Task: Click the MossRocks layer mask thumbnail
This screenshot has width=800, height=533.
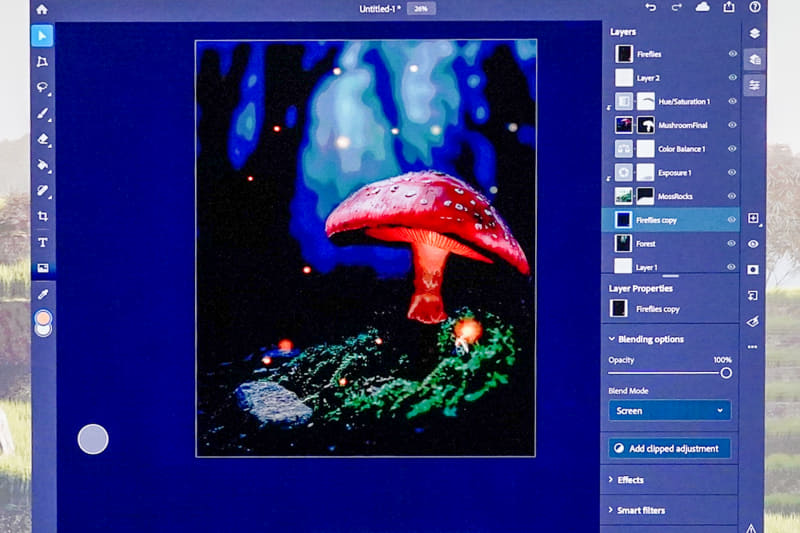Action: [x=645, y=196]
